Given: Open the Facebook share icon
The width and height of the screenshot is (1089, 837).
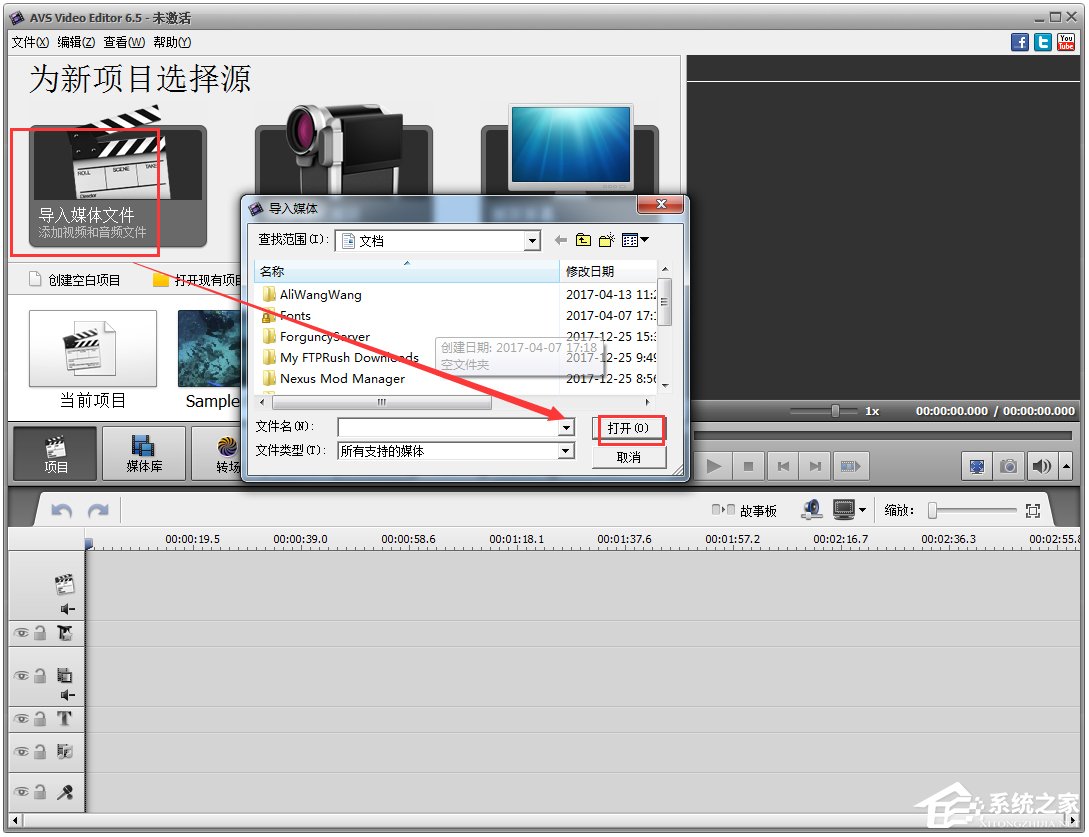Looking at the screenshot, I should pyautogui.click(x=1020, y=42).
